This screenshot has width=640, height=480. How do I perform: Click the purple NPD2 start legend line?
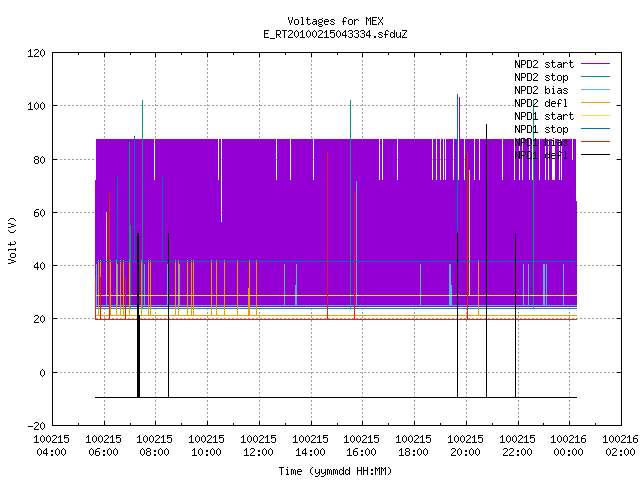pyautogui.click(x=595, y=64)
